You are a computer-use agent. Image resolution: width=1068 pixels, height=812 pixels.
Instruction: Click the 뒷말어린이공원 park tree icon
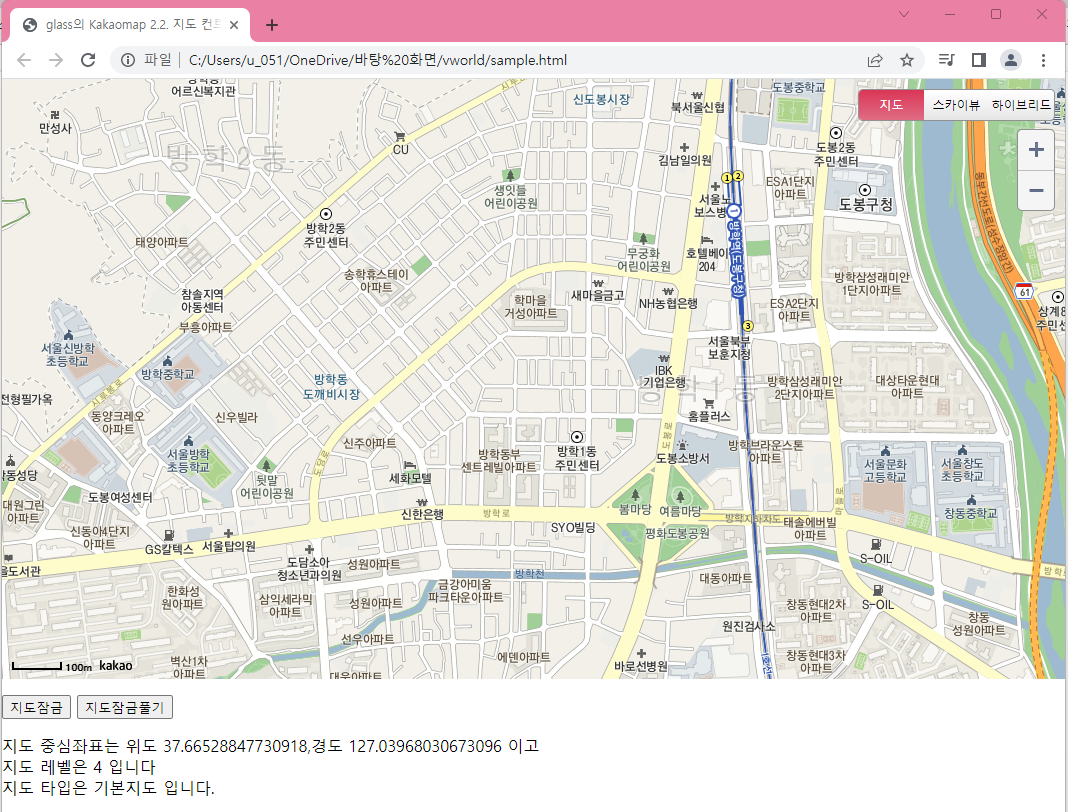point(266,465)
